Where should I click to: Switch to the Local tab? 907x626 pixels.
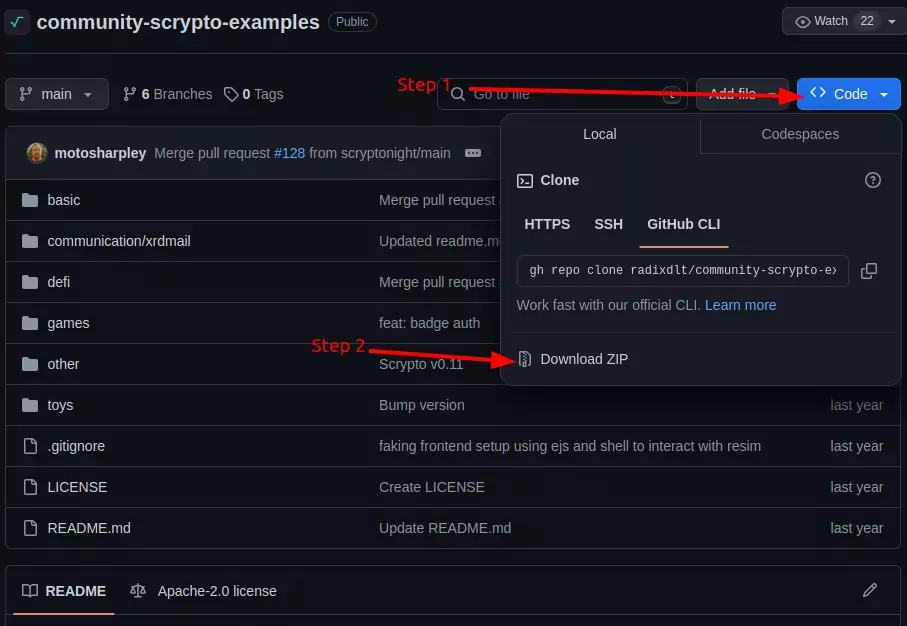[x=600, y=134]
